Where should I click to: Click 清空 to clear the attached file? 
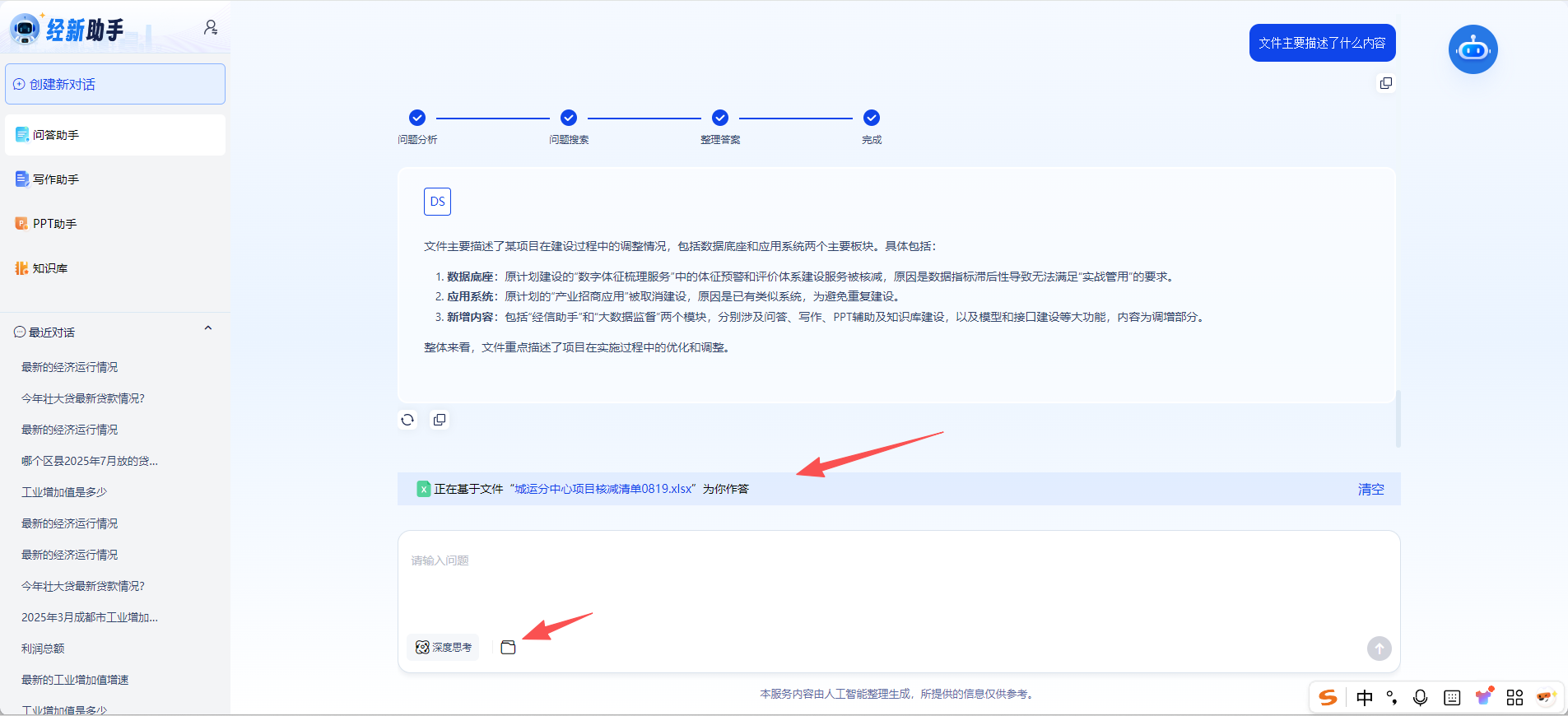coord(1370,489)
